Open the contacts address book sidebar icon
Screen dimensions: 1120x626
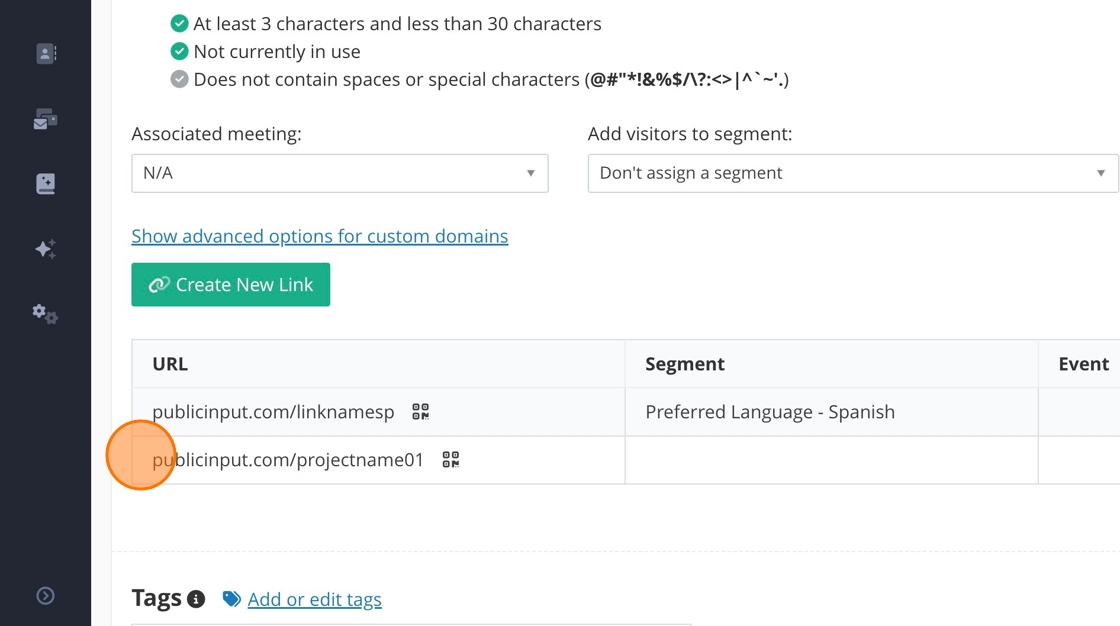tap(46, 54)
